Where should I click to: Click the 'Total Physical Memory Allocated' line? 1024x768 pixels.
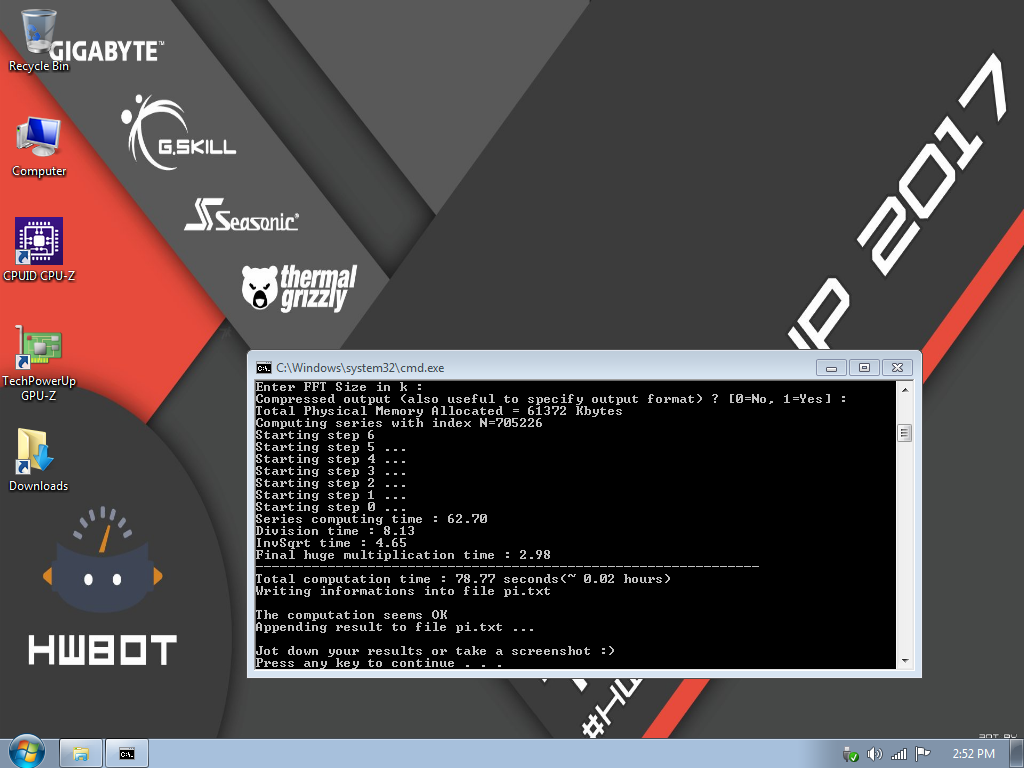click(439, 411)
